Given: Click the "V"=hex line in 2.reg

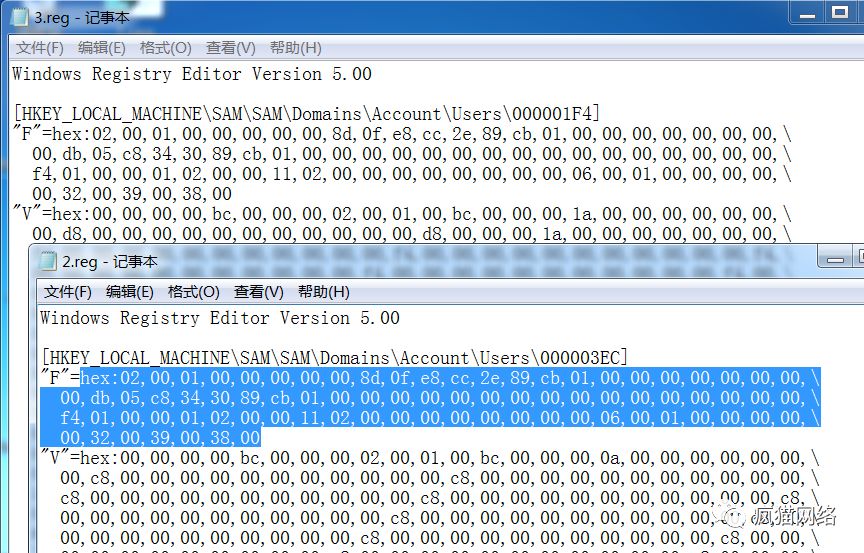Looking at the screenshot, I should 430,458.
